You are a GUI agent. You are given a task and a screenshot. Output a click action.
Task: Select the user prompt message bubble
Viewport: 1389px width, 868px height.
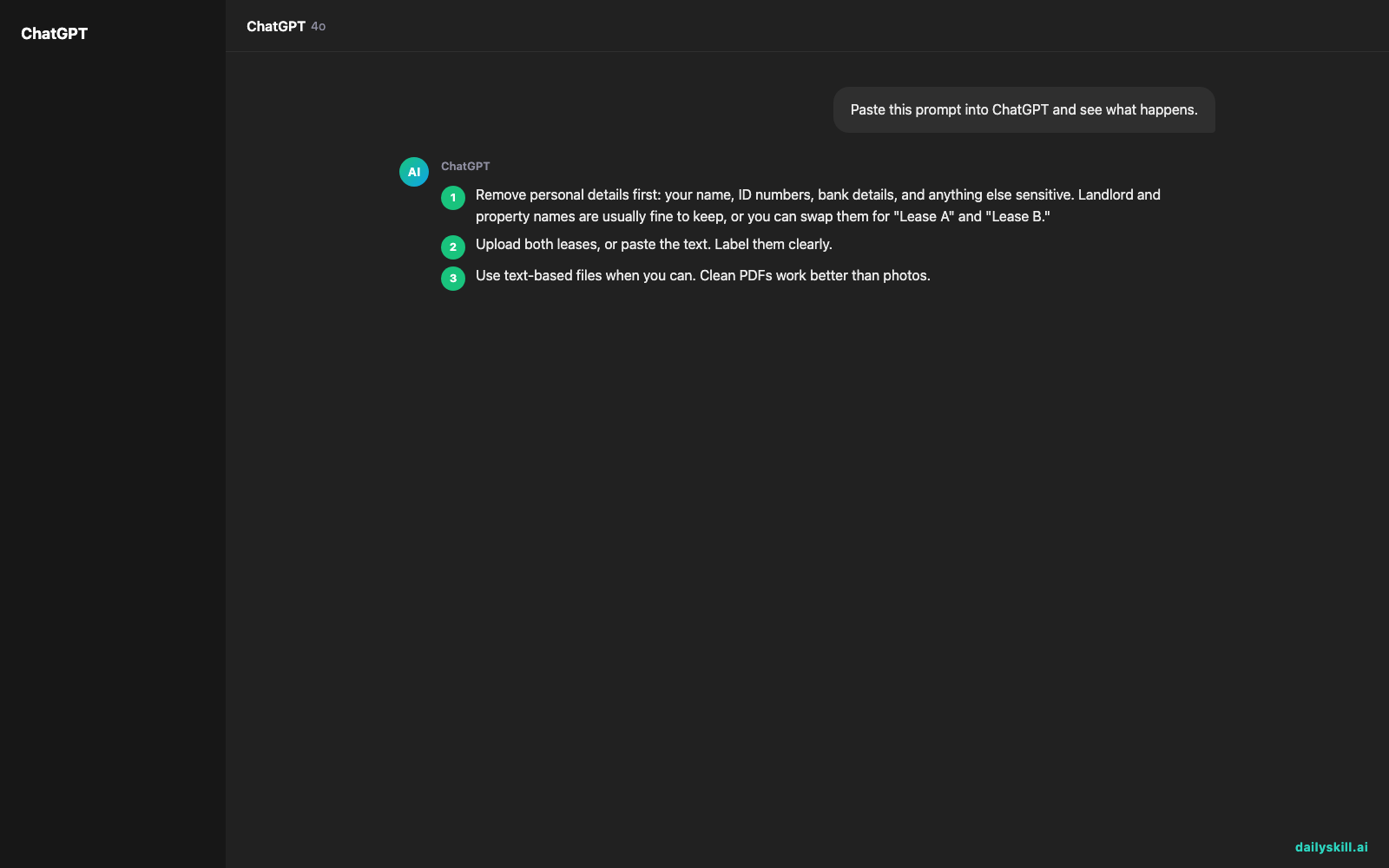tap(1024, 109)
